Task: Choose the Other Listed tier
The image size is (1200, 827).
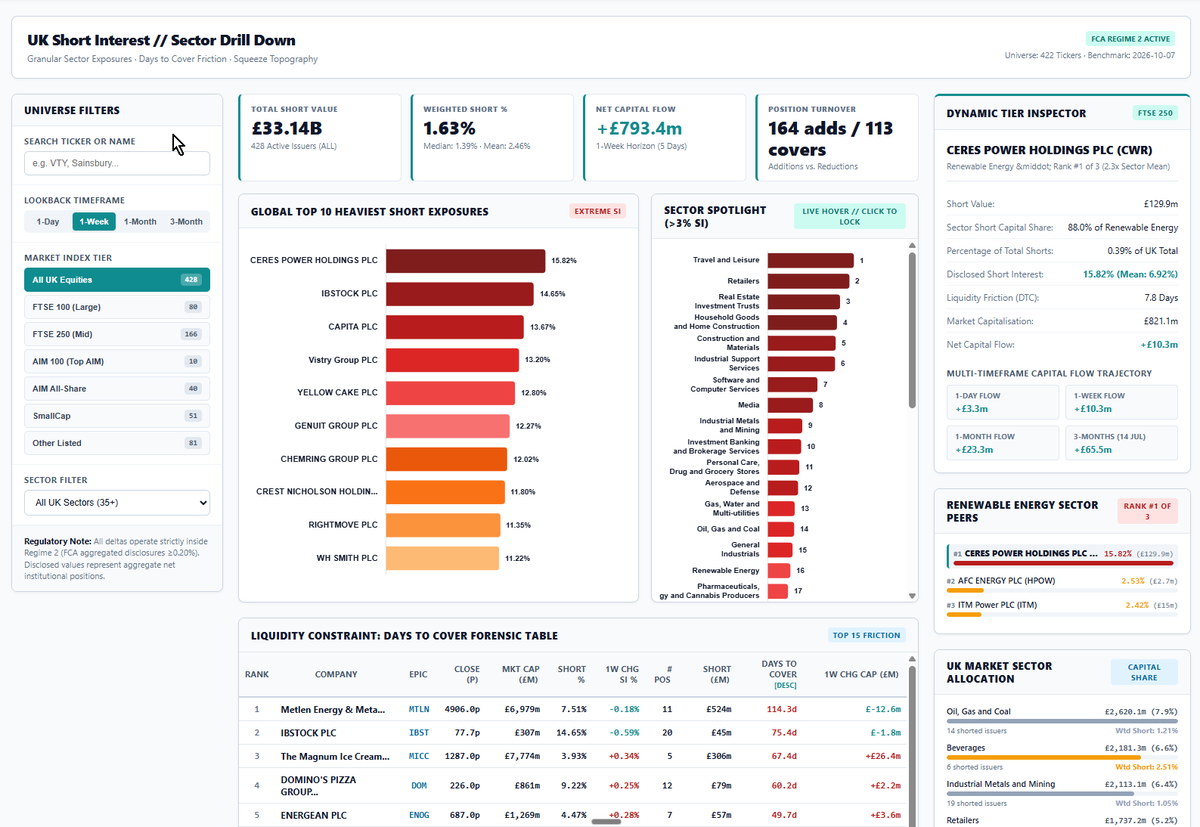Action: click(x=117, y=442)
